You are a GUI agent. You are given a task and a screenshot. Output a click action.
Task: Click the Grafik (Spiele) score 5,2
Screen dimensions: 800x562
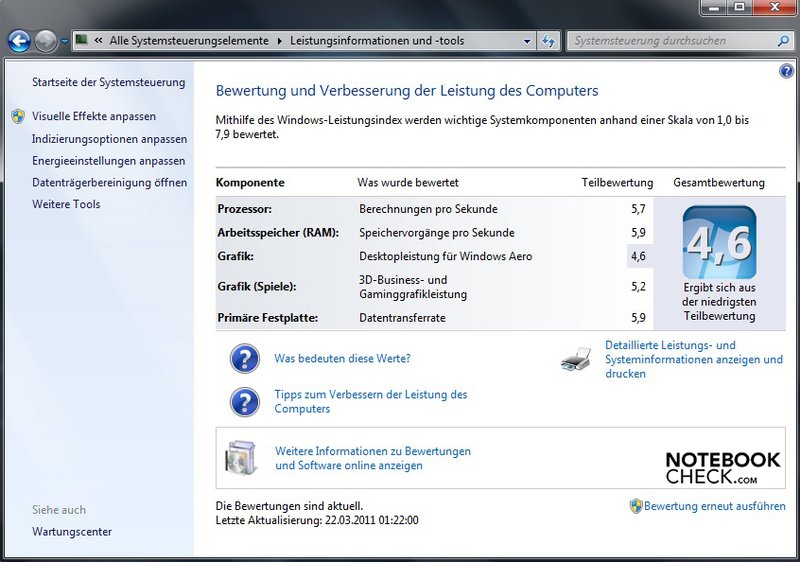pyautogui.click(x=638, y=287)
